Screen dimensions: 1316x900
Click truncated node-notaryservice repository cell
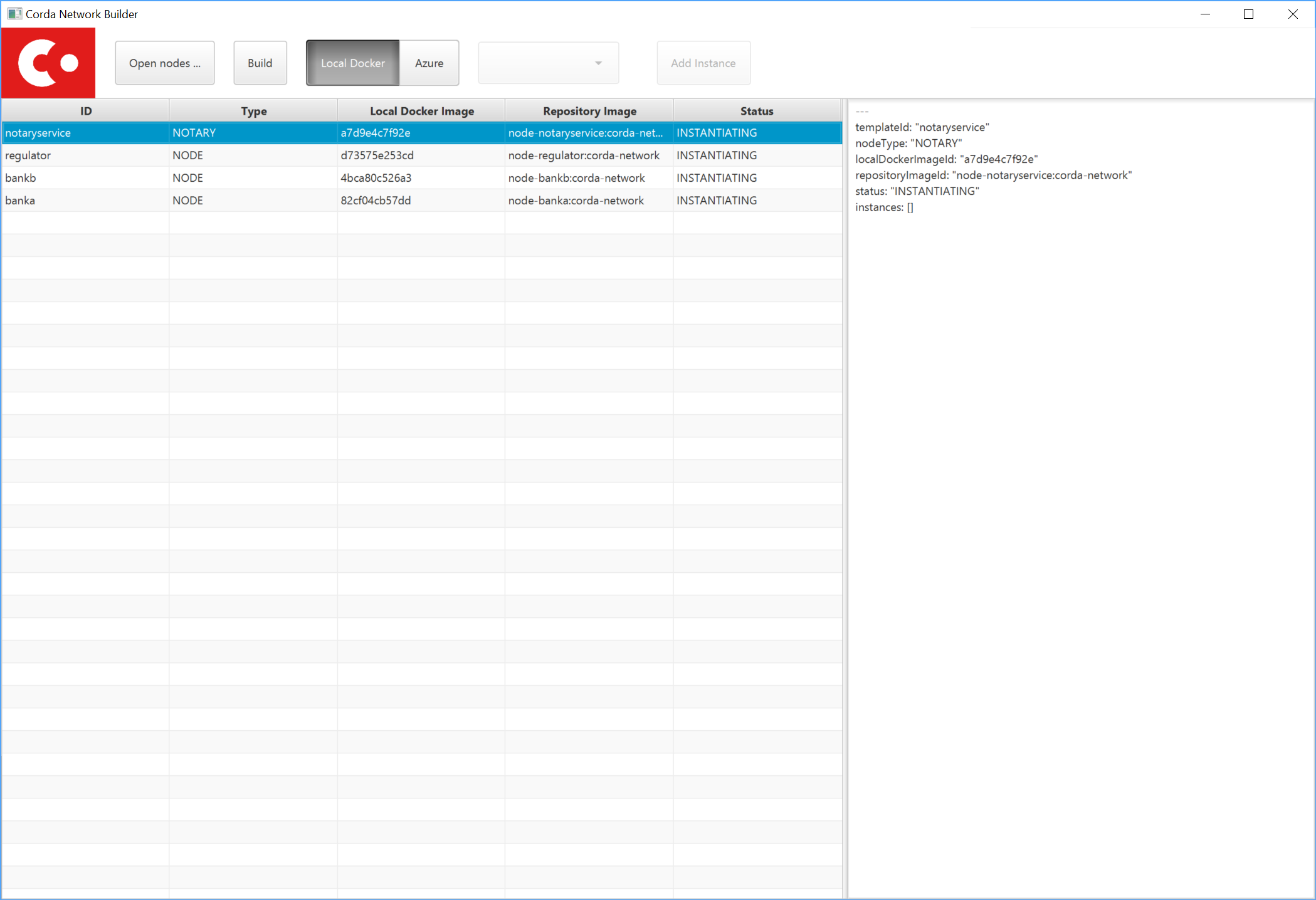tap(589, 133)
